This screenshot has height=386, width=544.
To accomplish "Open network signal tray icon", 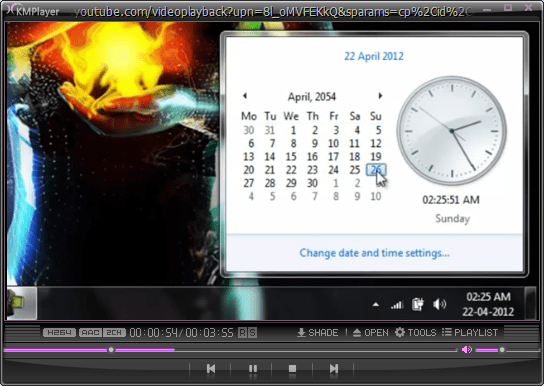I will [397, 305].
